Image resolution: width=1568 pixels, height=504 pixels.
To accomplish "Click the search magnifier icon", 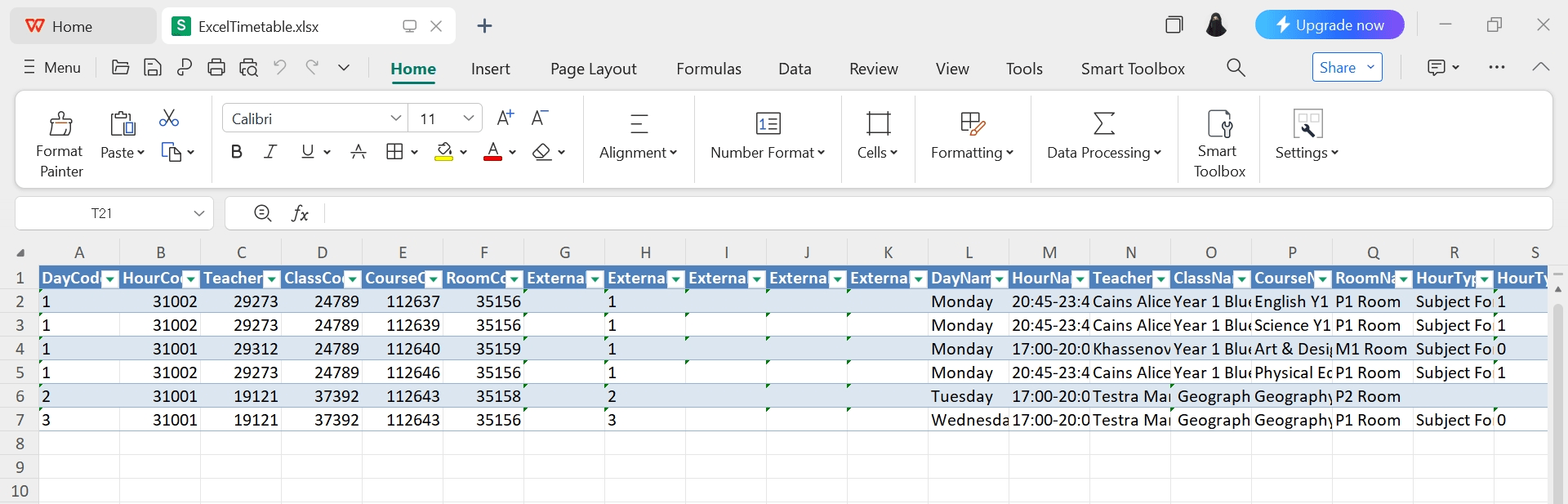I will point(1236,68).
